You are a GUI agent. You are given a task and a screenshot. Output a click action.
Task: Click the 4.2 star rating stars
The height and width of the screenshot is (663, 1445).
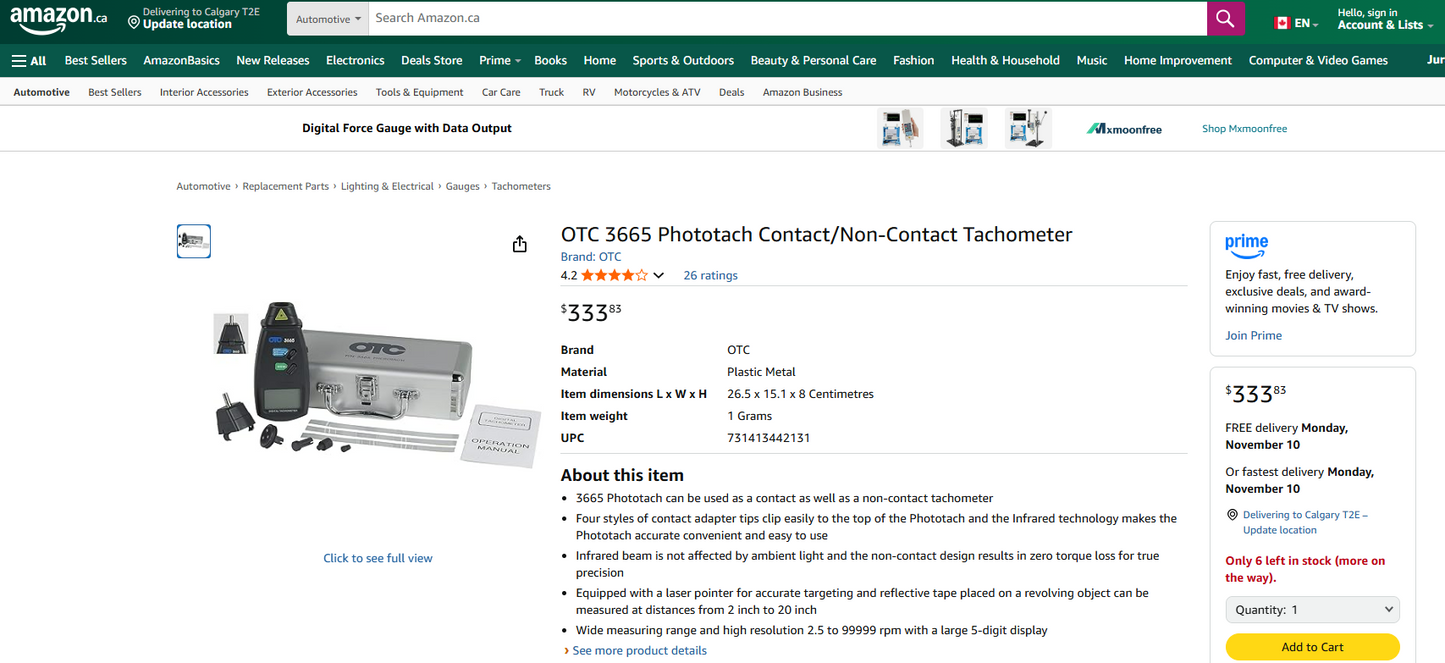tap(615, 274)
